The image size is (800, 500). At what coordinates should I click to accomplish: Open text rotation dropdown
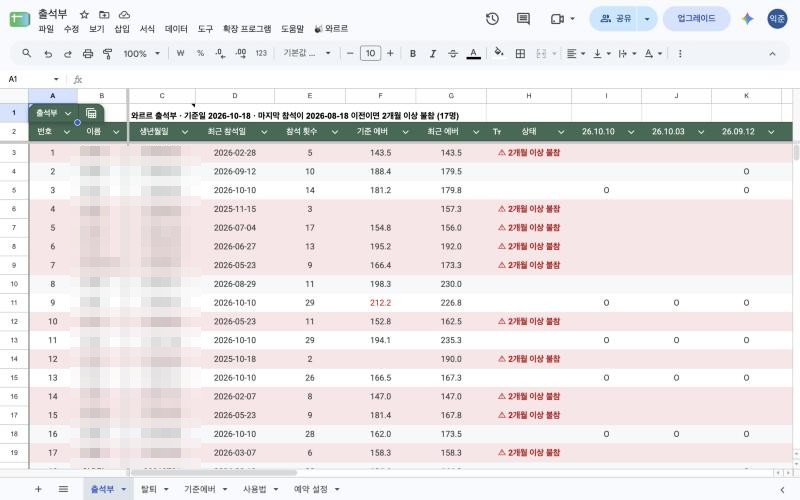(x=653, y=53)
